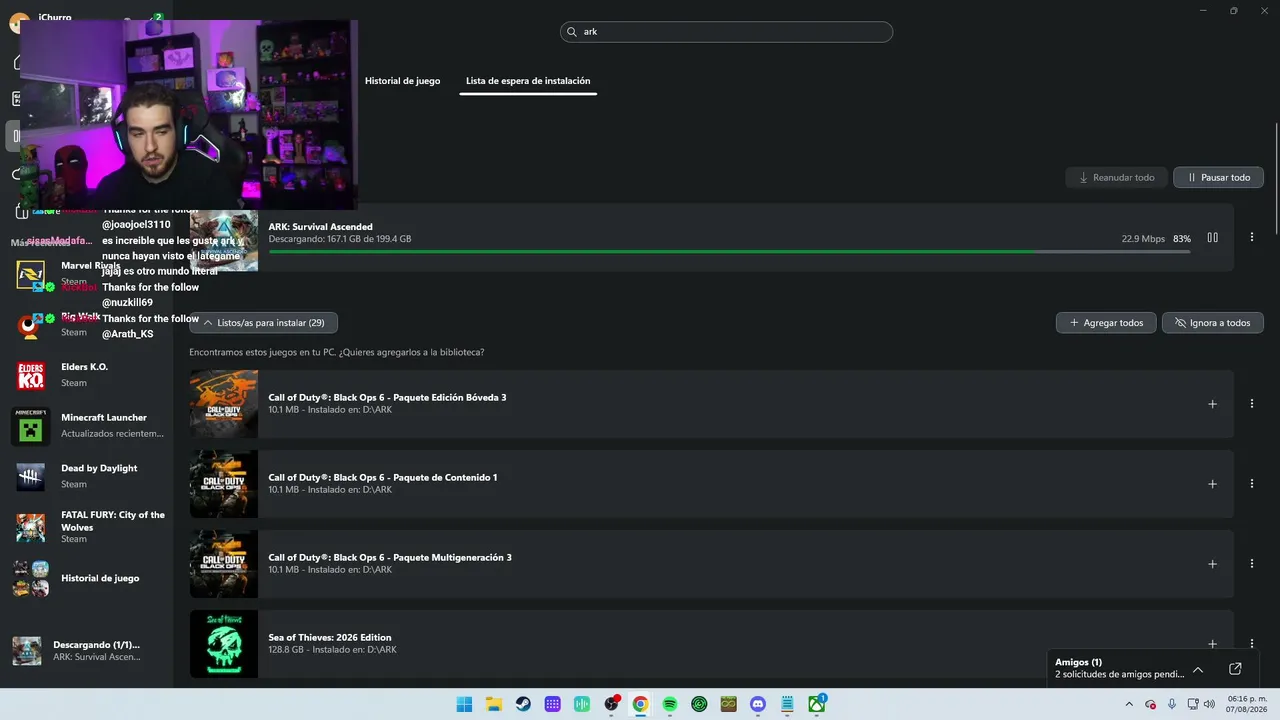Collapse the Listos/as para instalar (29) section

pos(263,323)
